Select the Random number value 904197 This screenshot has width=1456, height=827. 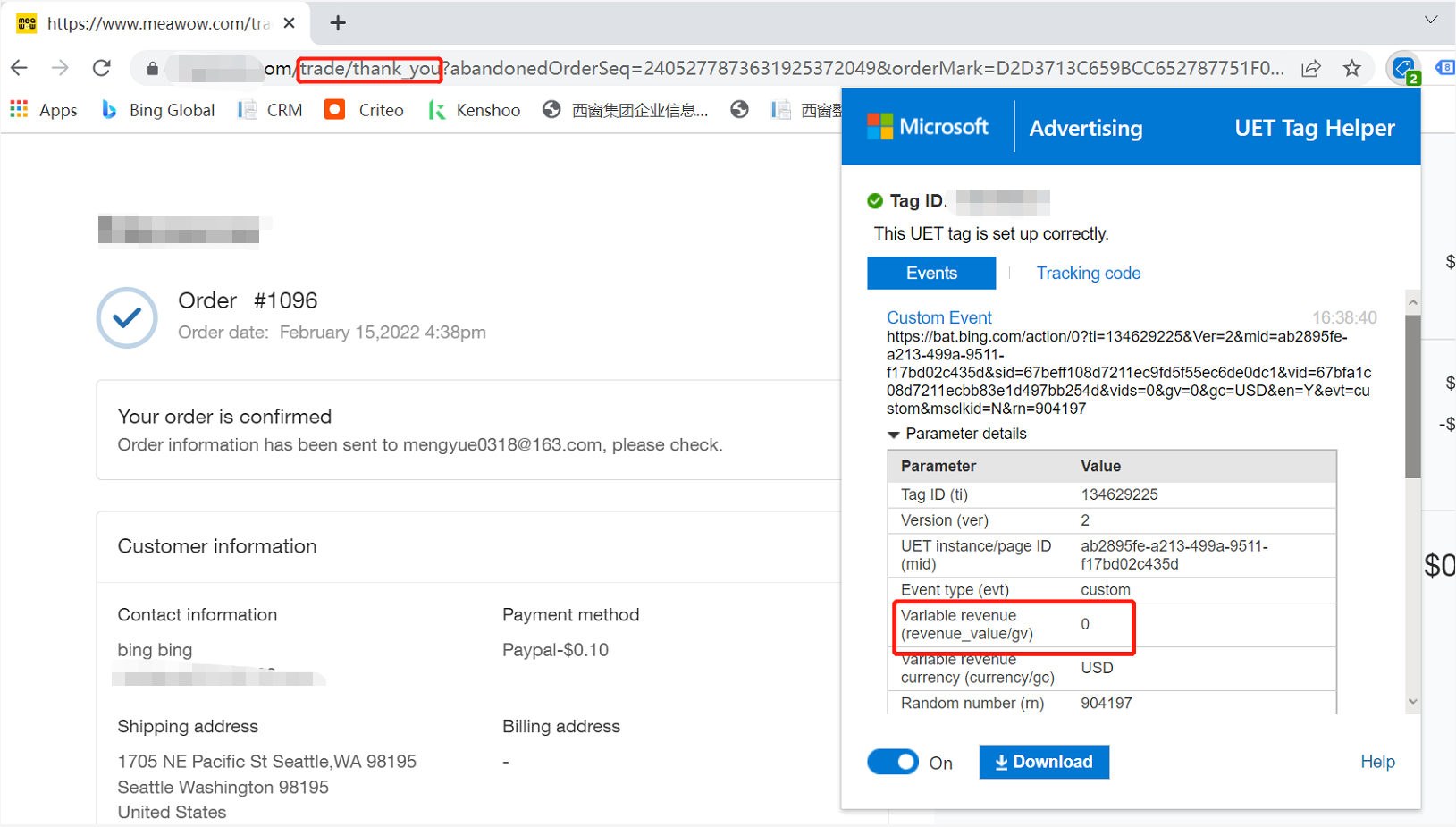click(1107, 704)
